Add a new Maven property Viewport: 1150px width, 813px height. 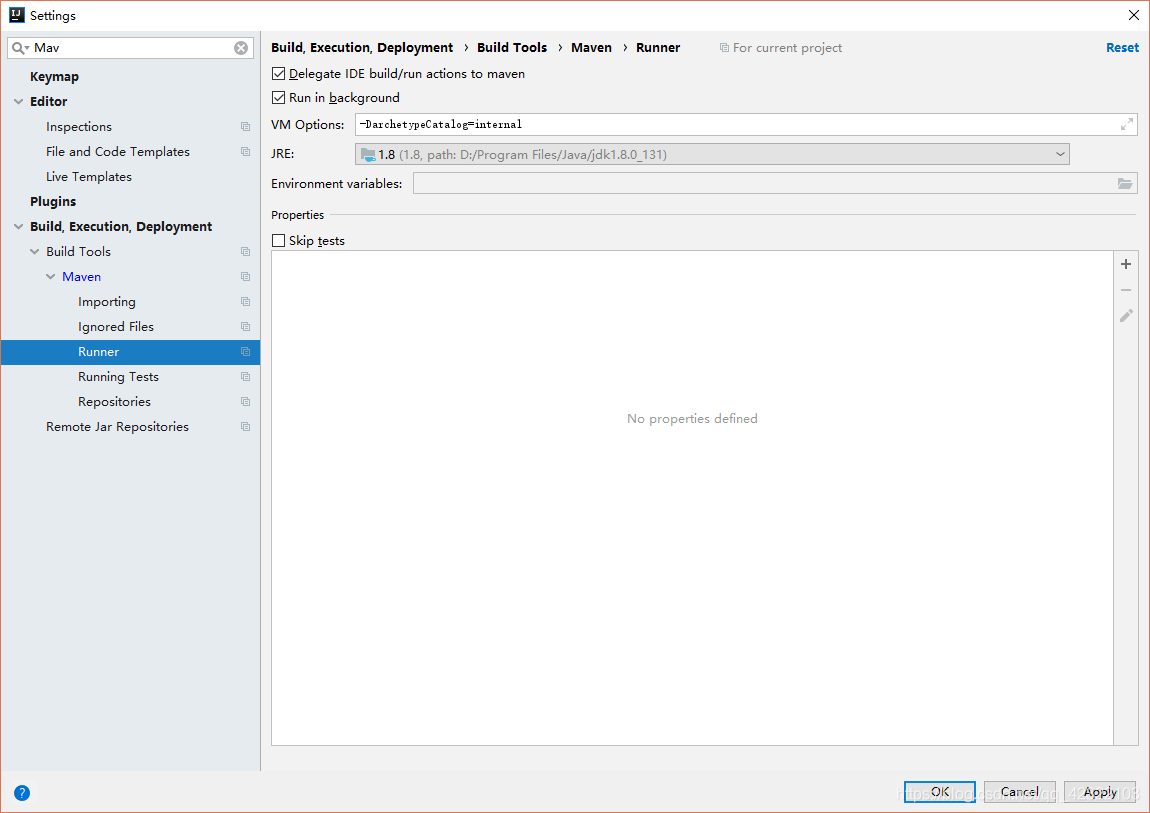1126,264
